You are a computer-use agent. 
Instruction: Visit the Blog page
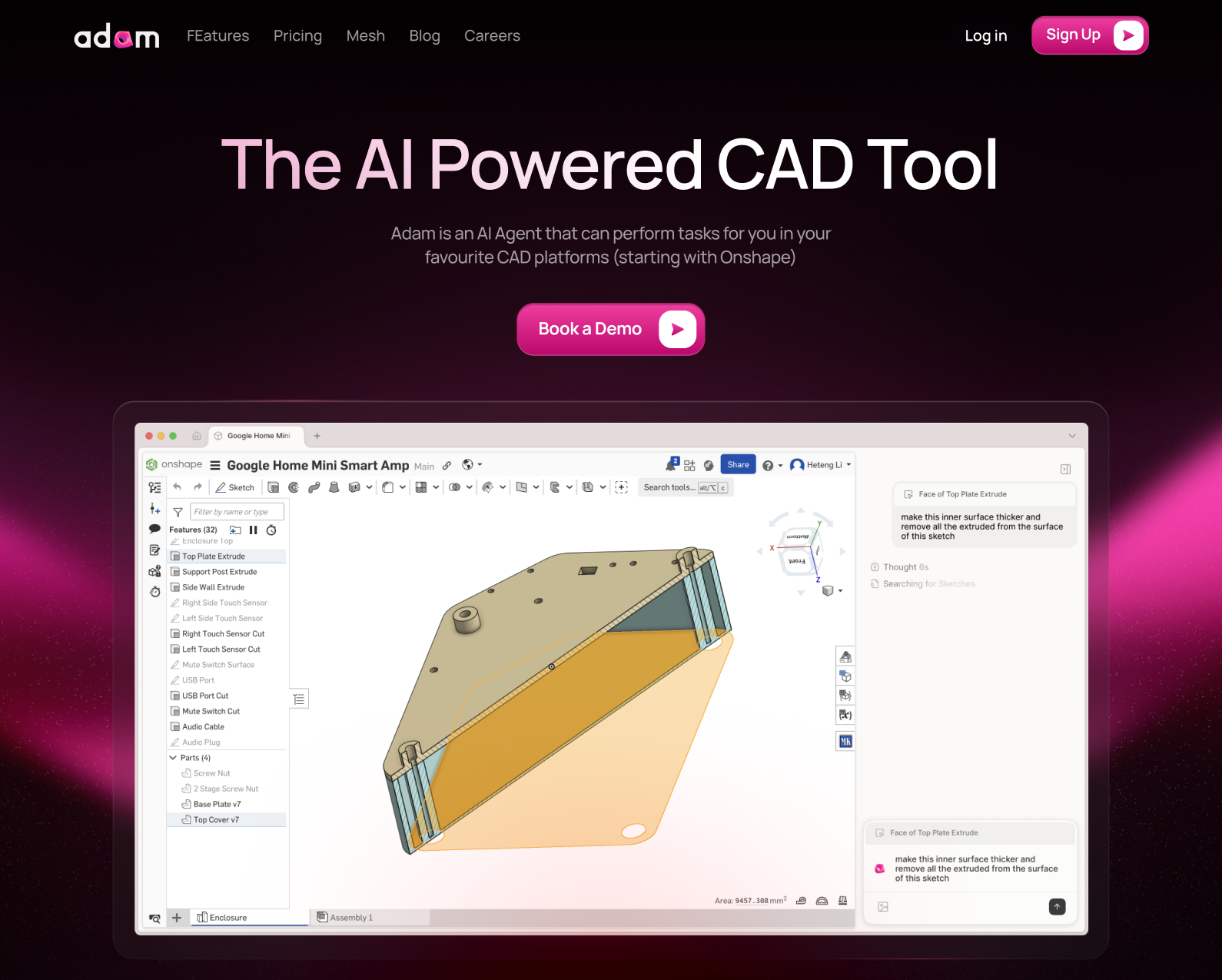point(425,36)
